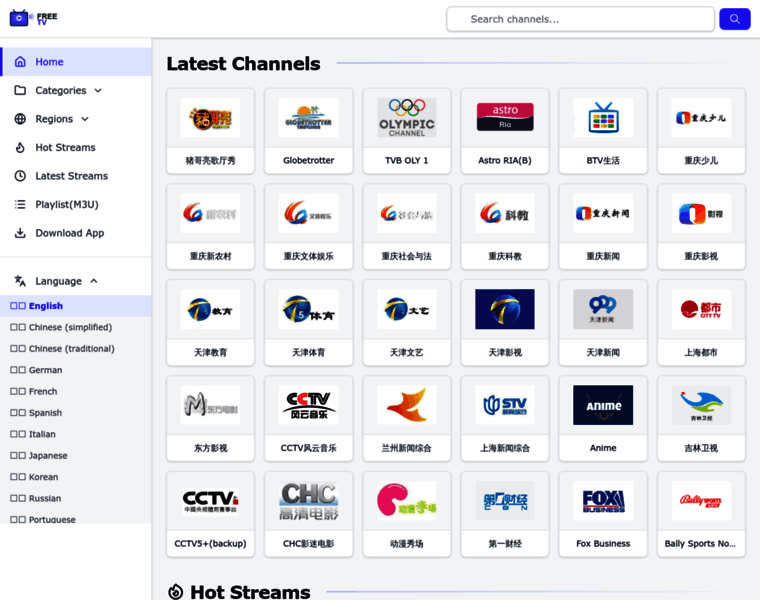Collapse the Language section chevron
The image size is (760, 600).
coord(94,281)
